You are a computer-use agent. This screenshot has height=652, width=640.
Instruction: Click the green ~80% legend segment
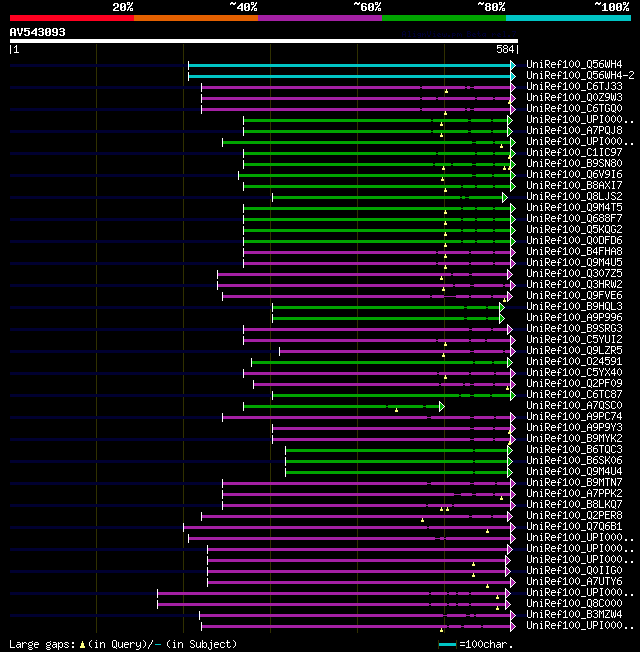tap(444, 18)
